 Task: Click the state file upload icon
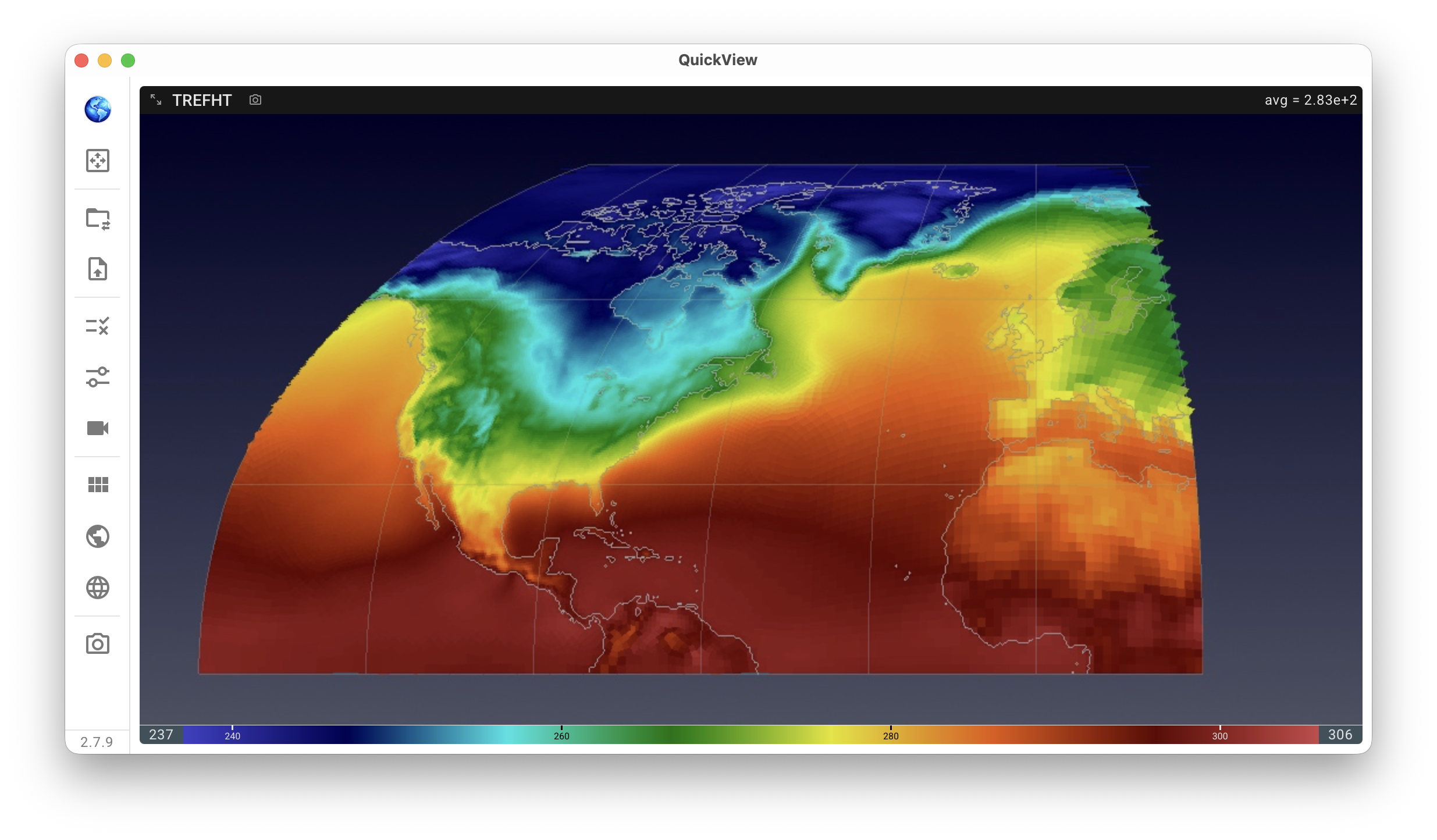(98, 269)
